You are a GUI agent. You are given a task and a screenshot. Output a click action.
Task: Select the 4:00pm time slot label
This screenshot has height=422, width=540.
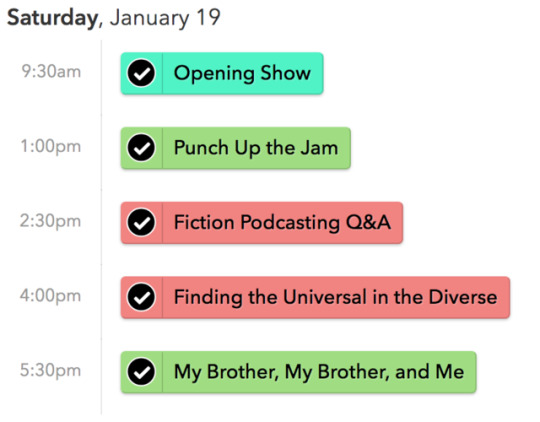tap(50, 296)
